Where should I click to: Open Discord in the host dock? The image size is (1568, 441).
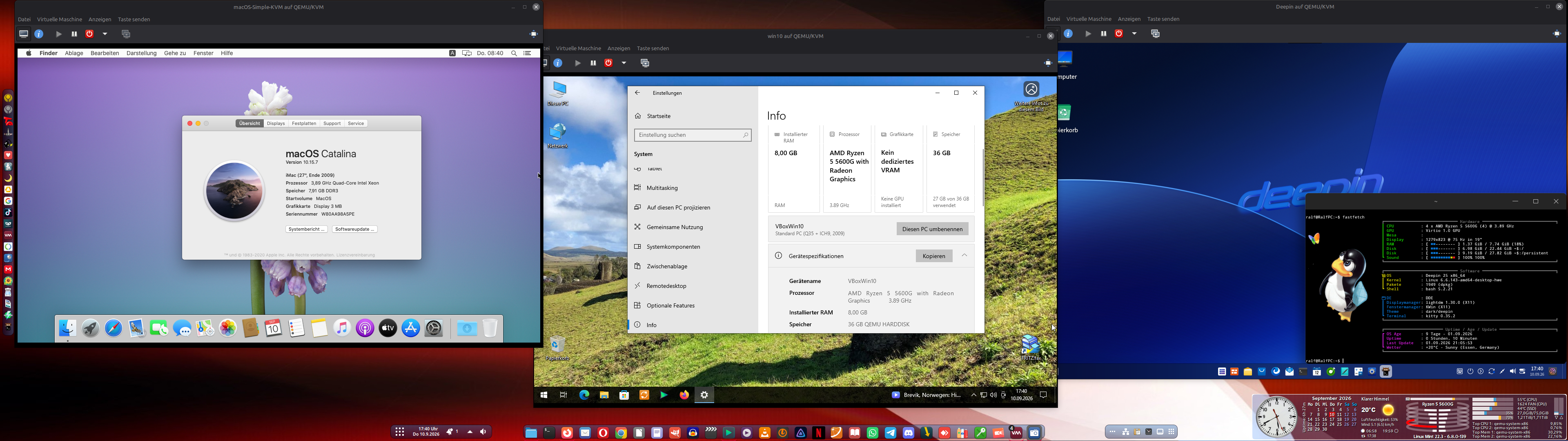point(909,433)
